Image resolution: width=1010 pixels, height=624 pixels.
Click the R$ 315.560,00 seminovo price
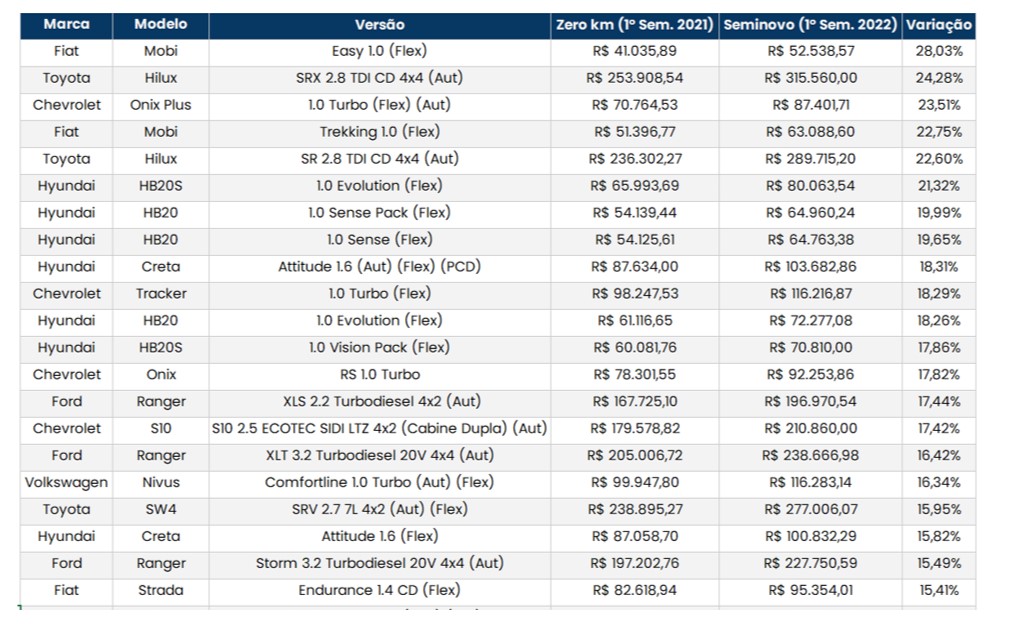click(809, 78)
